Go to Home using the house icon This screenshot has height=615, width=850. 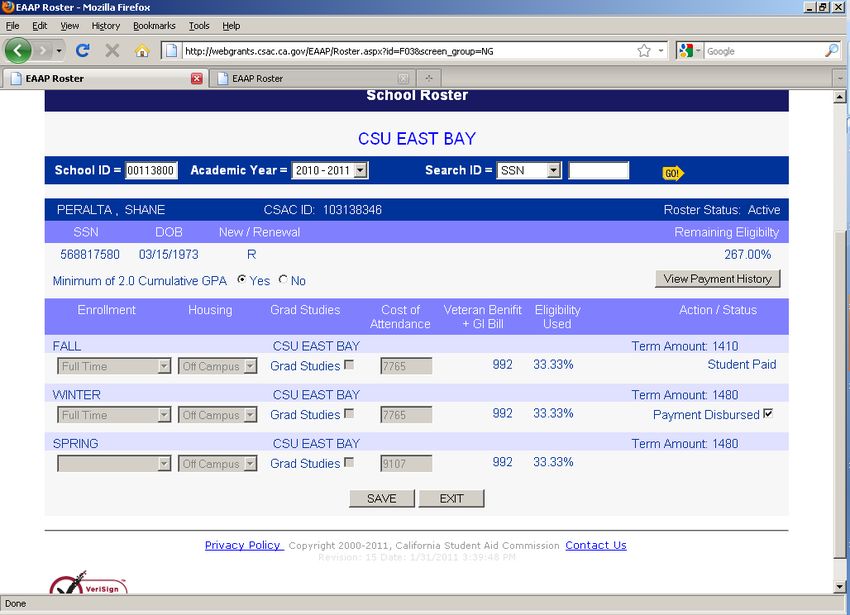pyautogui.click(x=142, y=51)
